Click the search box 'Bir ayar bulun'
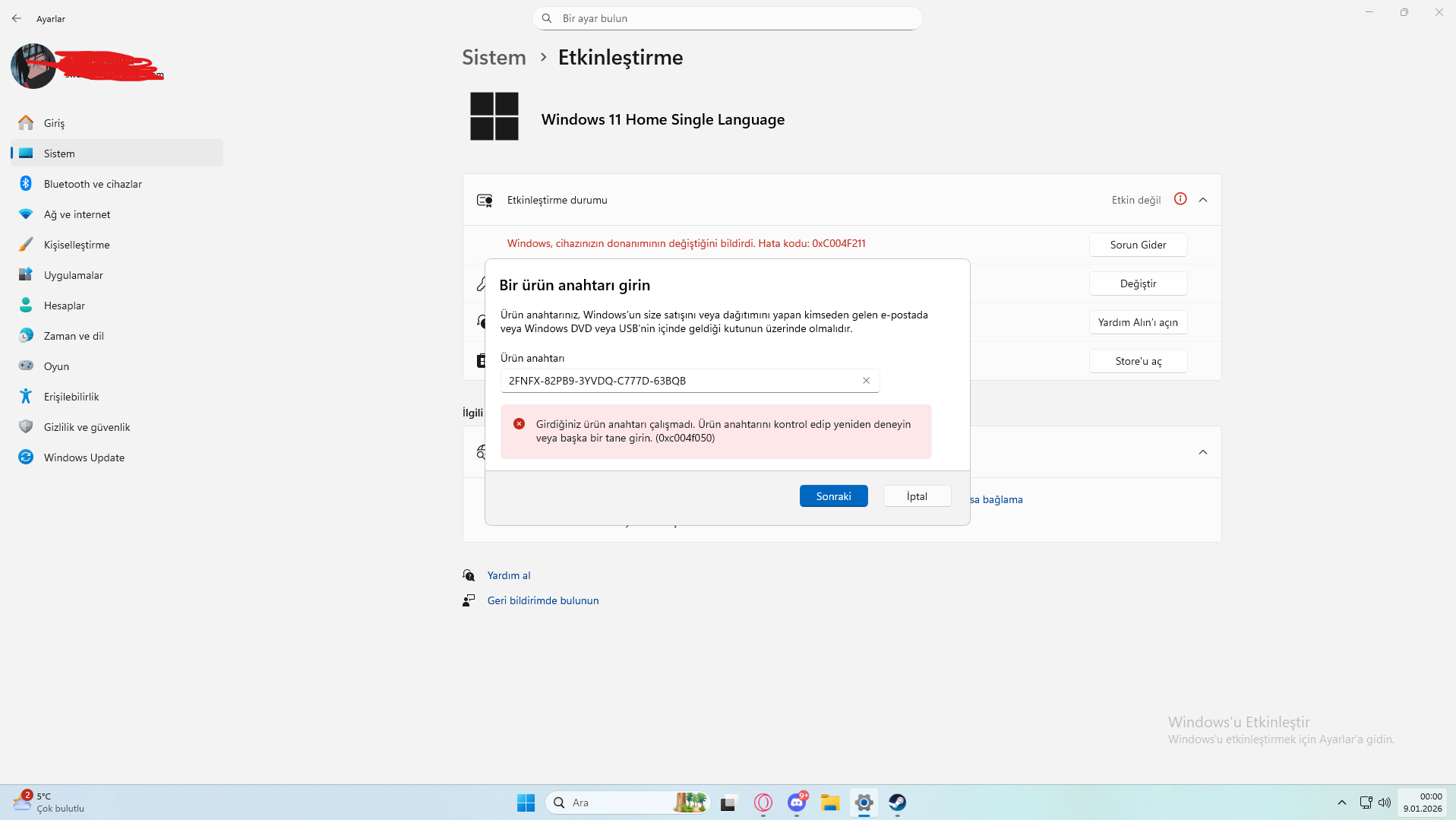The width and height of the screenshot is (1456, 820). coord(728,18)
